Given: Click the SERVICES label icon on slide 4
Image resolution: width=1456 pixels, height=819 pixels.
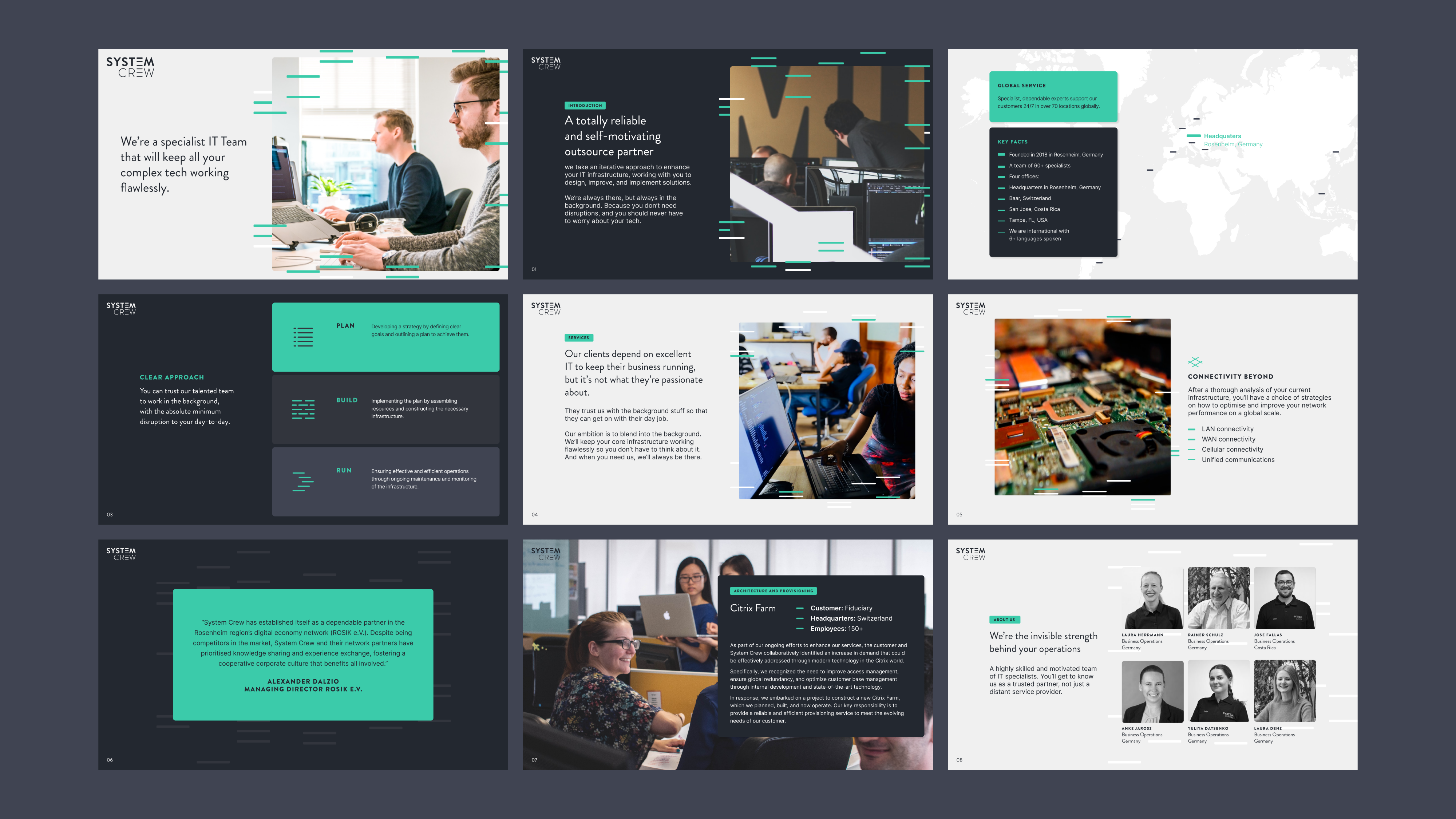Looking at the screenshot, I should [578, 337].
